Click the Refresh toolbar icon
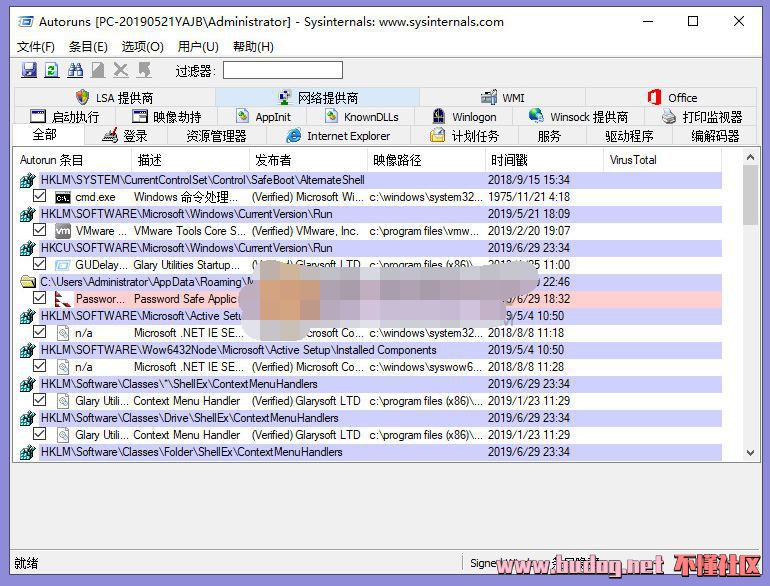The height and width of the screenshot is (586, 770). click(x=52, y=70)
